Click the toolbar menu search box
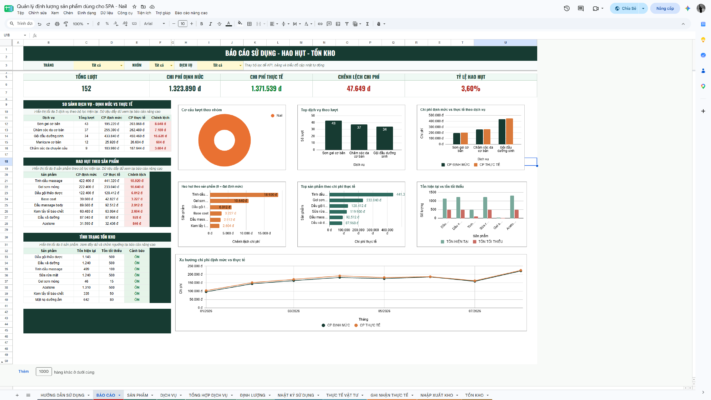This screenshot has height=400, width=711. (x=22, y=24)
